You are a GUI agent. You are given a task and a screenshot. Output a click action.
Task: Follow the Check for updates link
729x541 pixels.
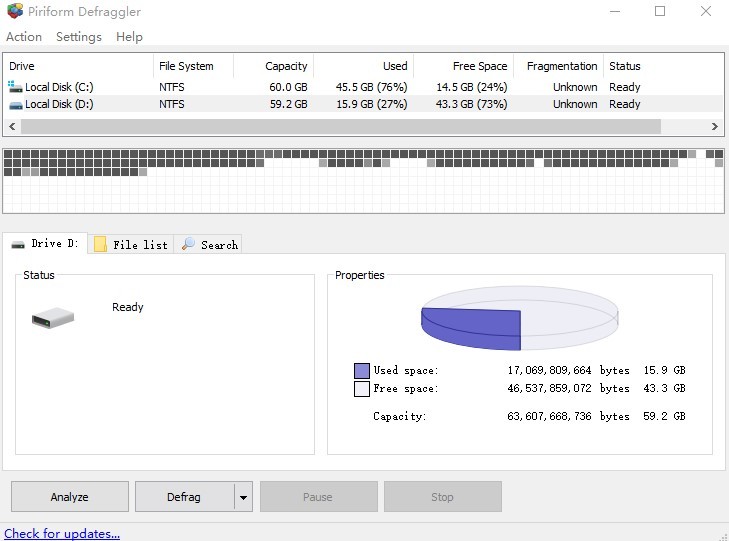point(62,533)
